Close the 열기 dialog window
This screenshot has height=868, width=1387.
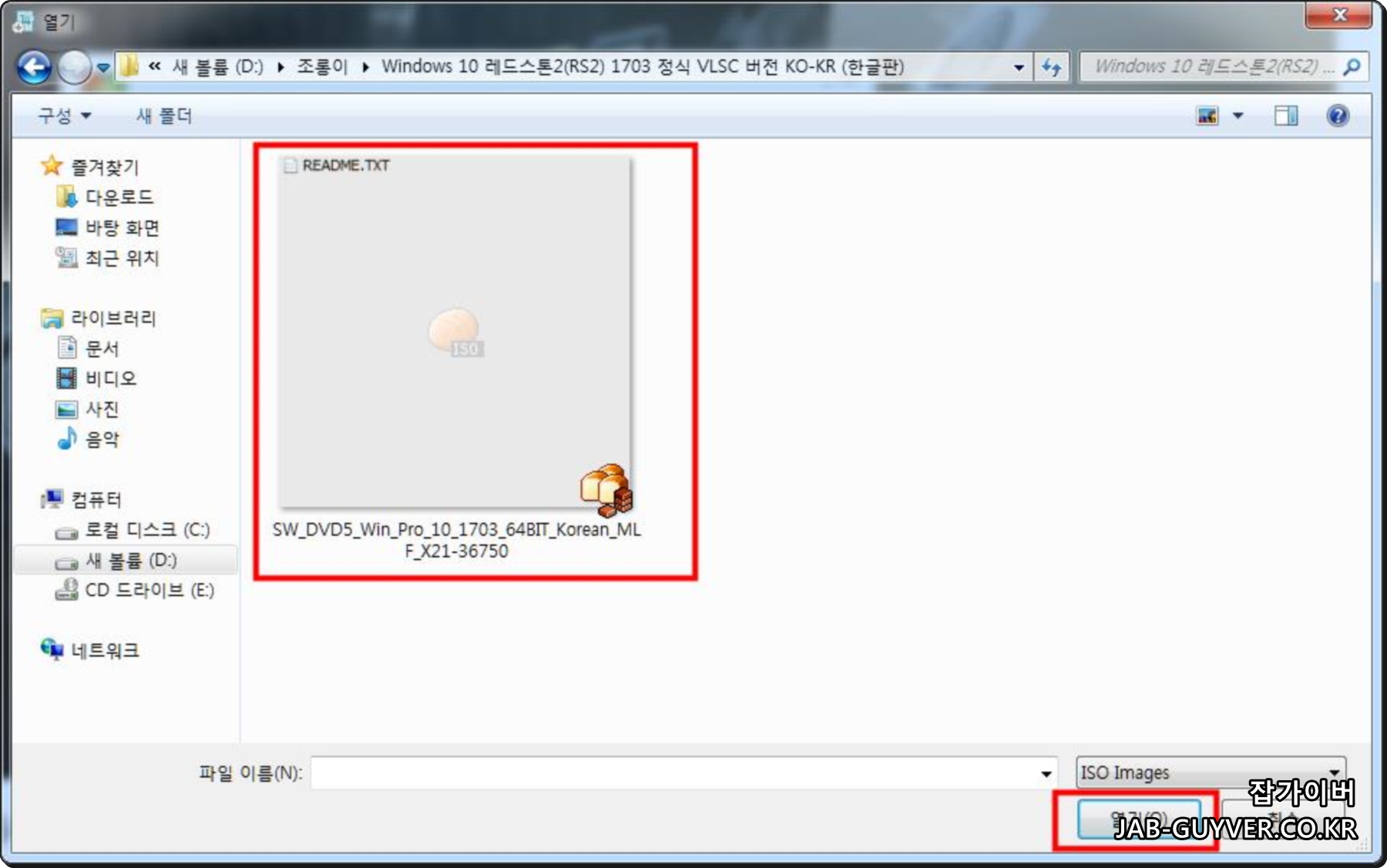coord(1338,15)
